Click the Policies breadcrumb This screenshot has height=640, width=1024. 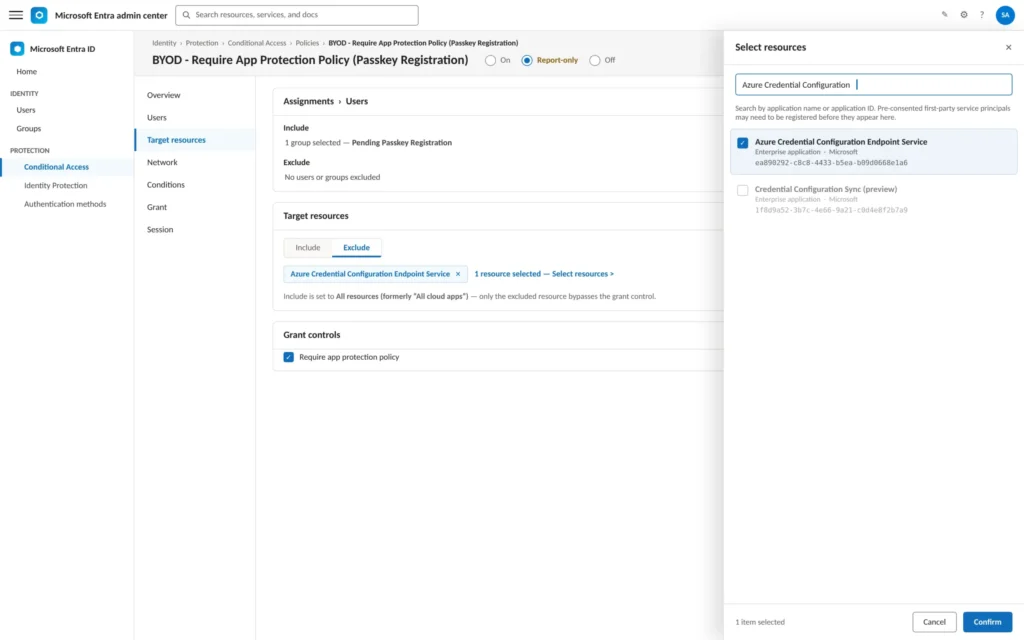pyautogui.click(x=307, y=43)
